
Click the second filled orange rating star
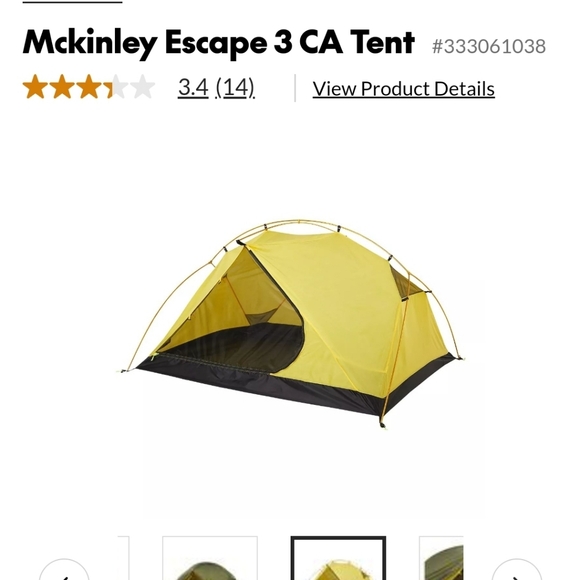point(62,87)
